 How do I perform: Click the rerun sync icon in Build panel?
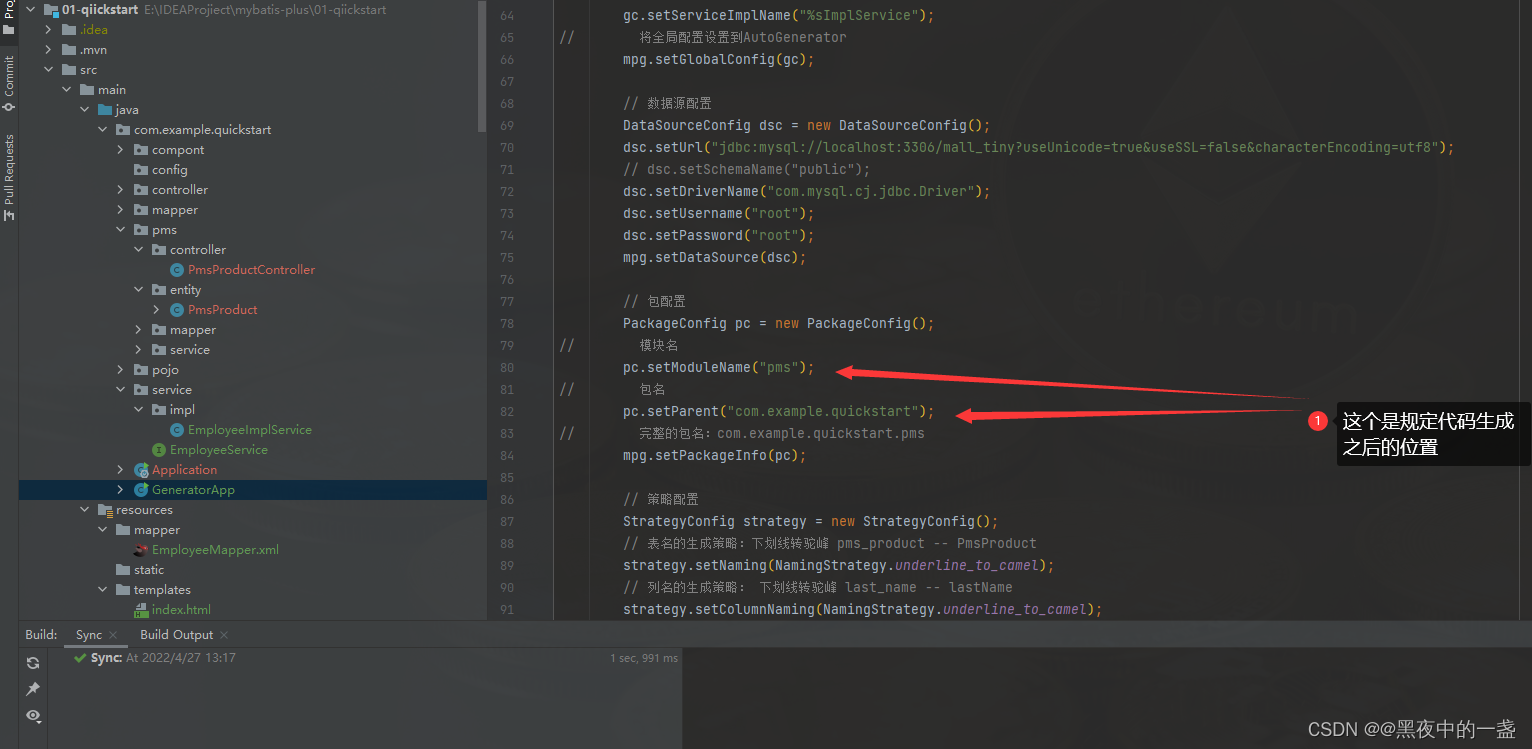(33, 663)
